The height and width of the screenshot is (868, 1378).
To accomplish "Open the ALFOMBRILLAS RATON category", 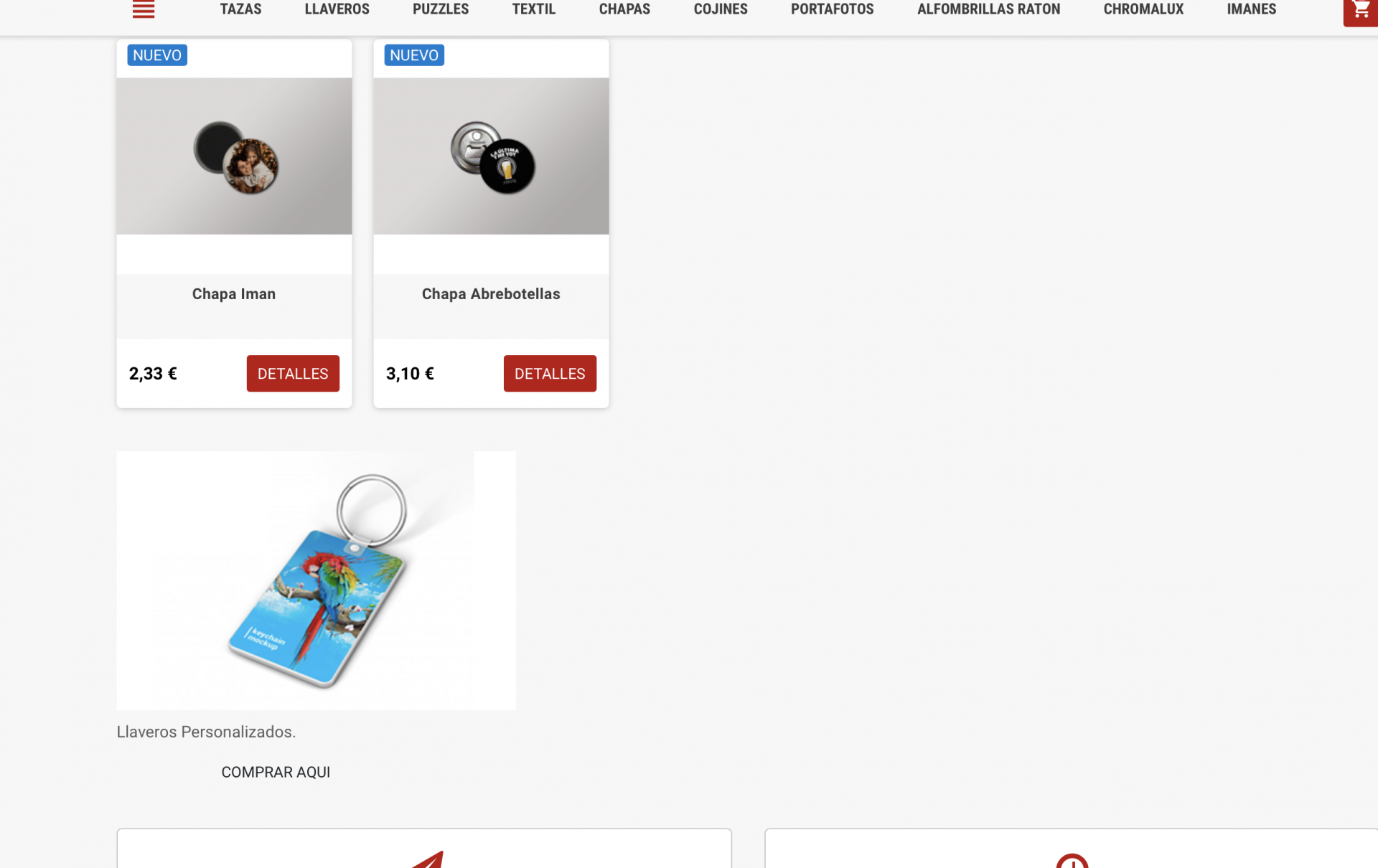I will tap(988, 9).
